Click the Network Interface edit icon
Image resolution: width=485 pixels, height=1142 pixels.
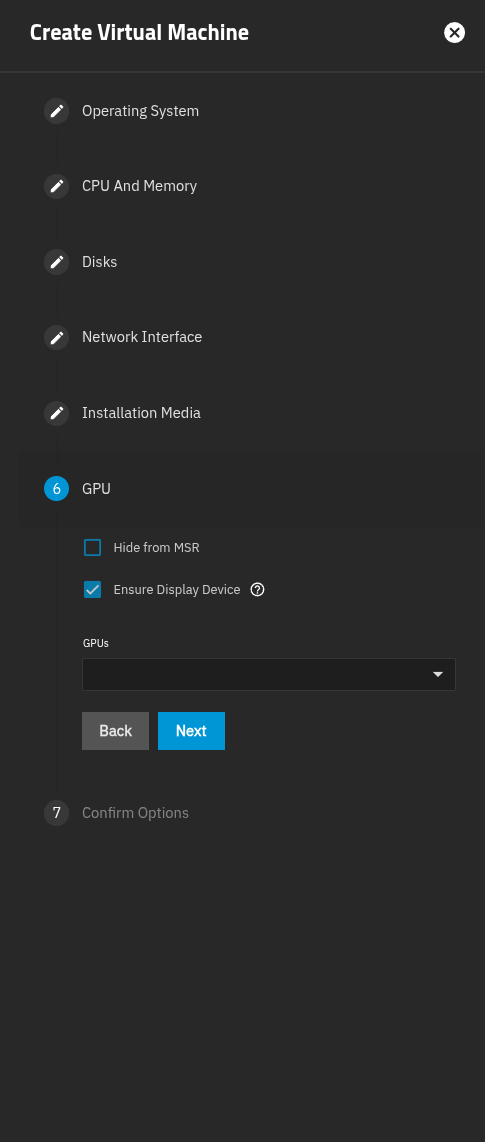coord(57,337)
